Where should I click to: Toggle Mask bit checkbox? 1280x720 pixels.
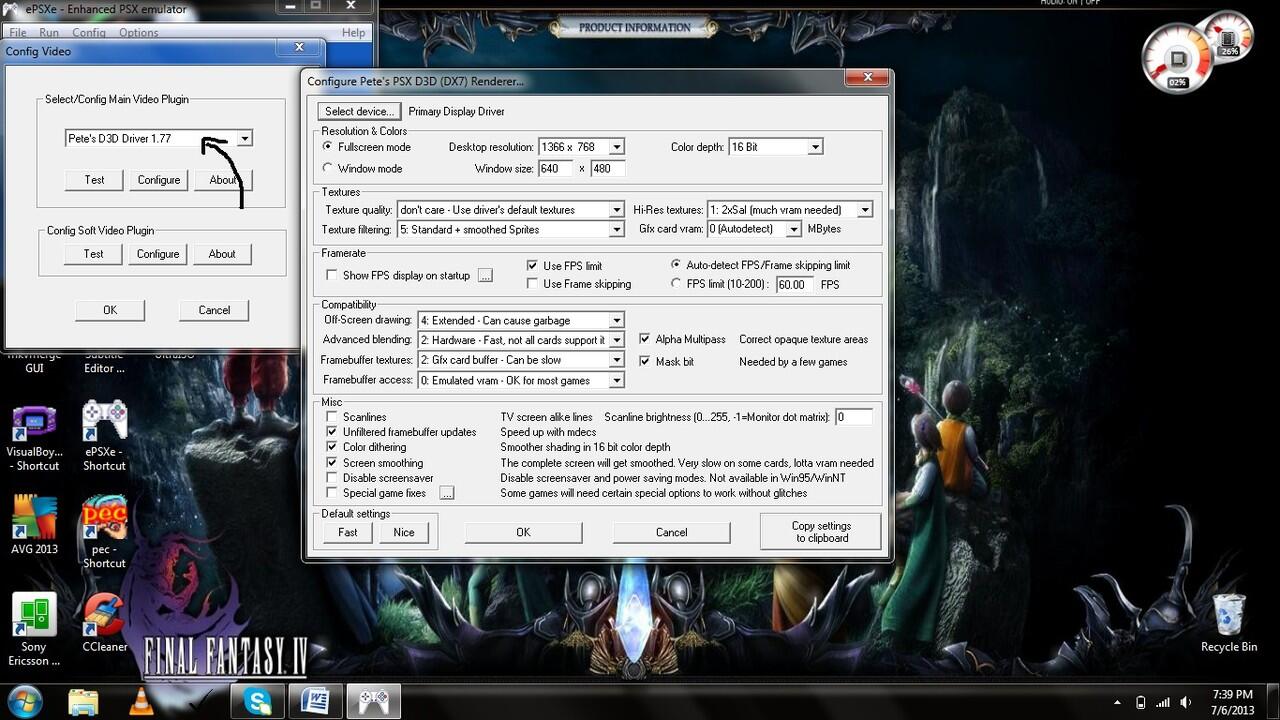[644, 361]
